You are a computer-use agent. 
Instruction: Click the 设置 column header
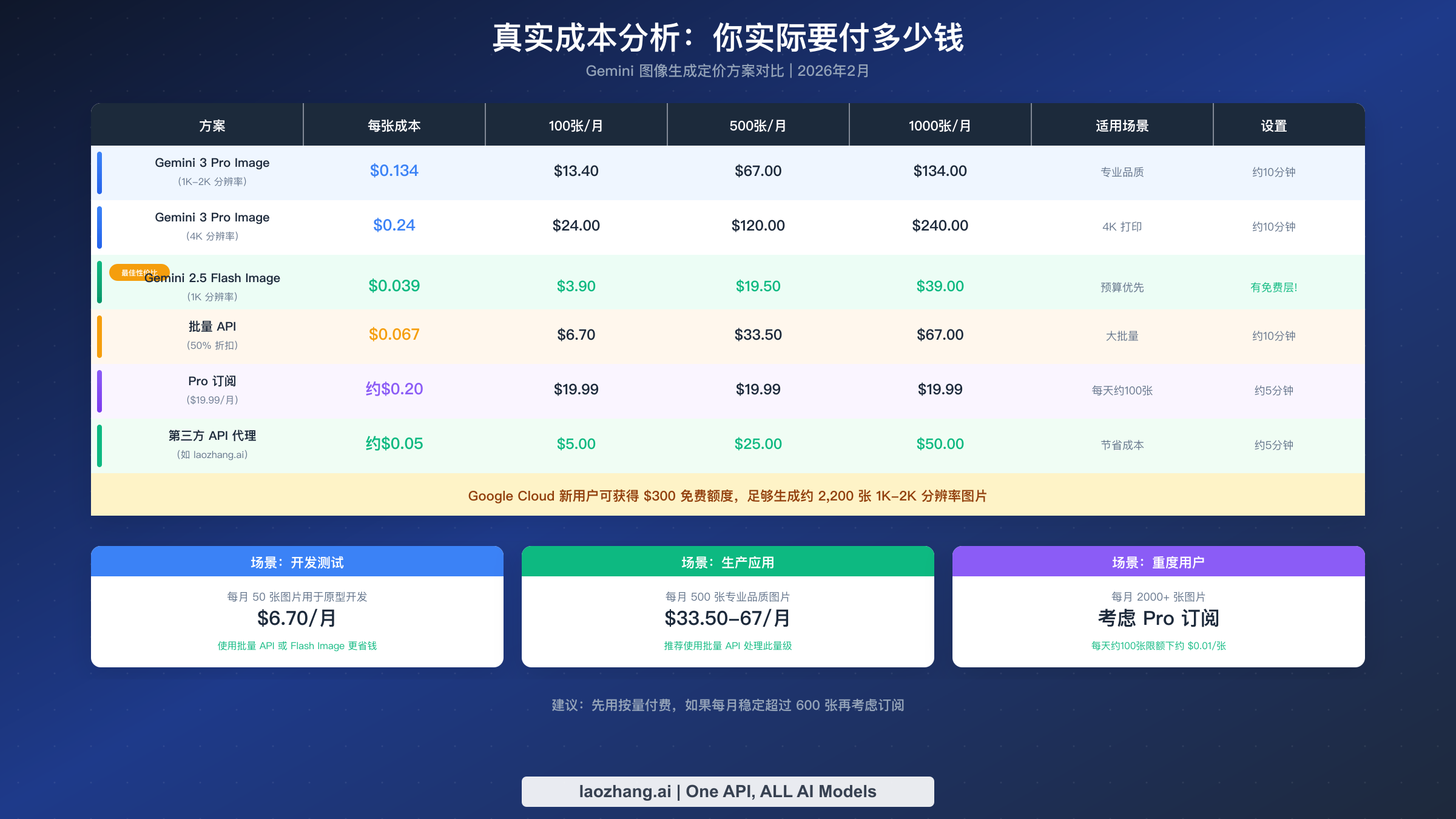(1273, 125)
